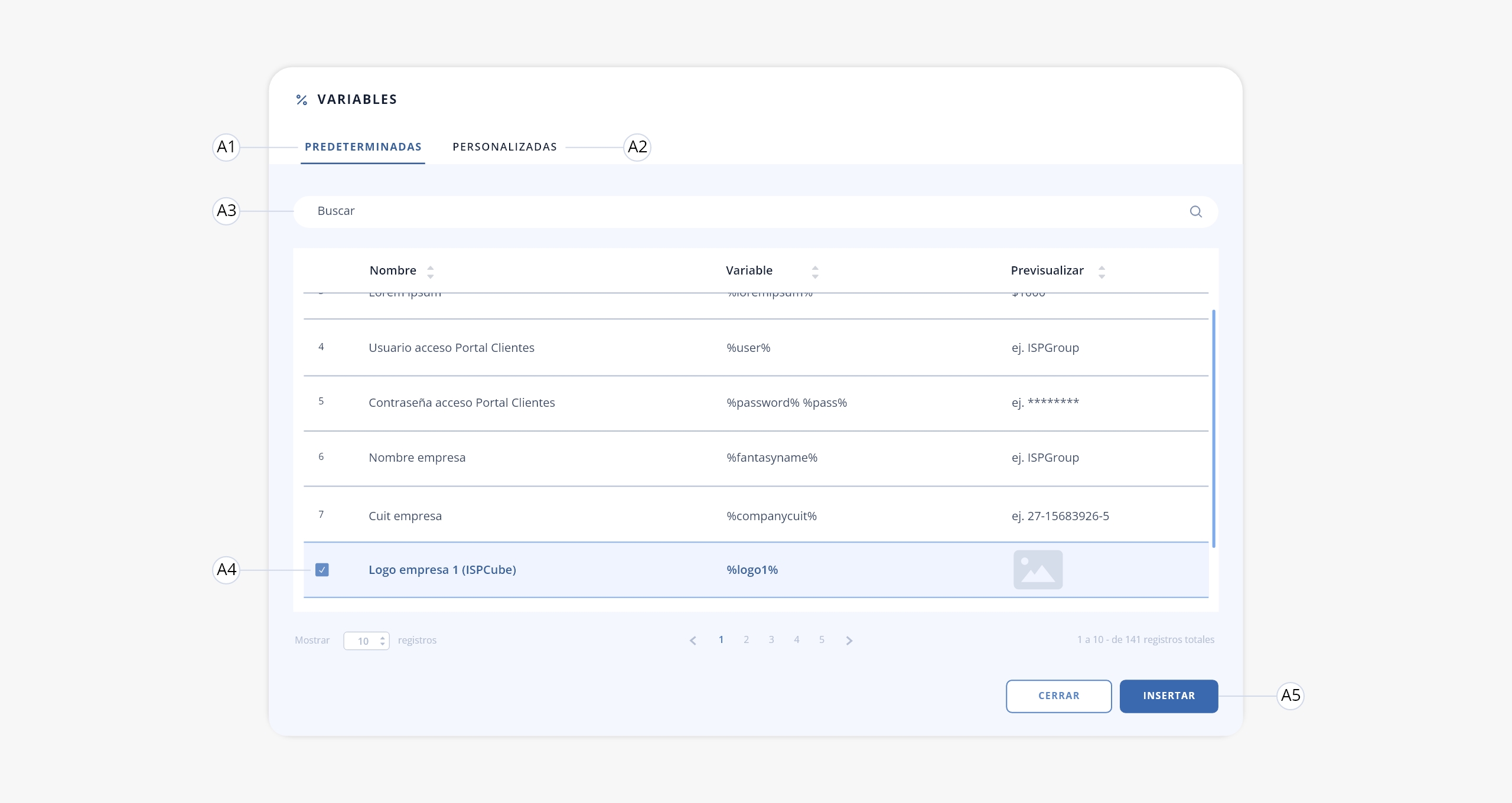Image resolution: width=1512 pixels, height=803 pixels.
Task: Select the Nombre empresa row
Action: click(755, 458)
